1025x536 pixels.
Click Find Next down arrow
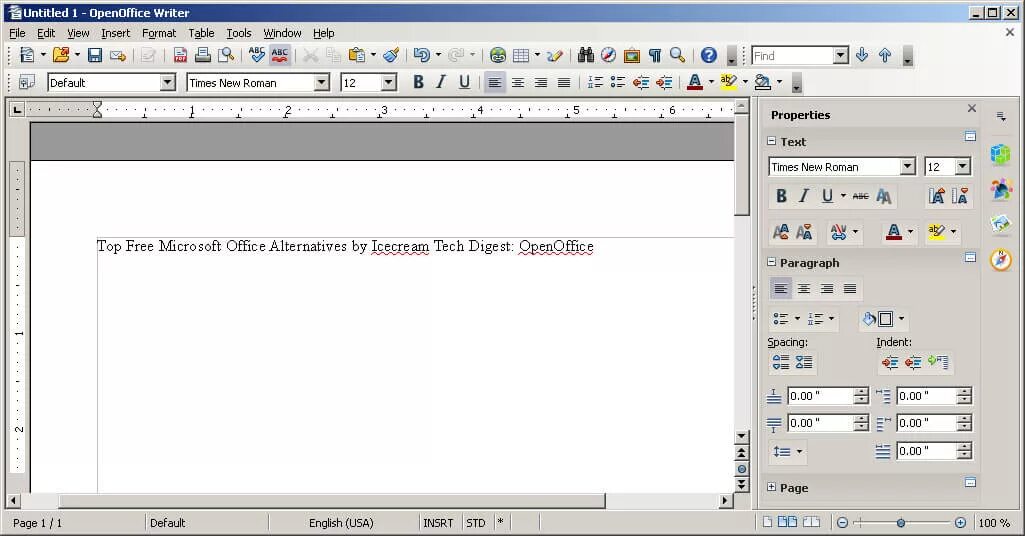pos(862,56)
